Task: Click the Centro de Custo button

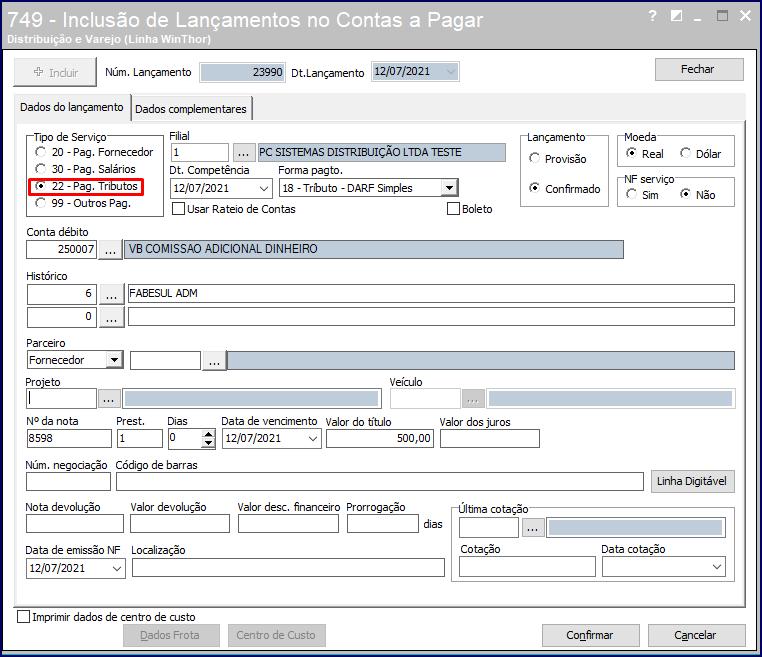Action: point(276,635)
